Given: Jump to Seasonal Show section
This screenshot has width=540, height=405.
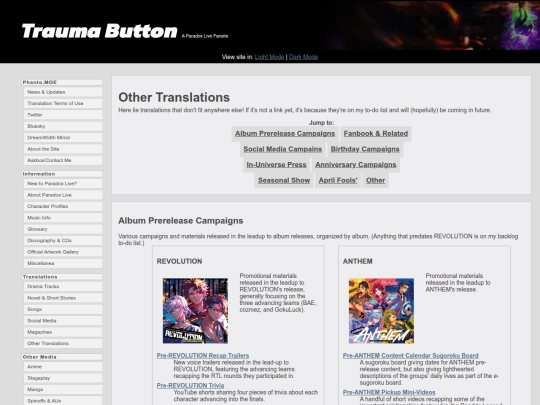Looking at the screenshot, I should pos(284,180).
